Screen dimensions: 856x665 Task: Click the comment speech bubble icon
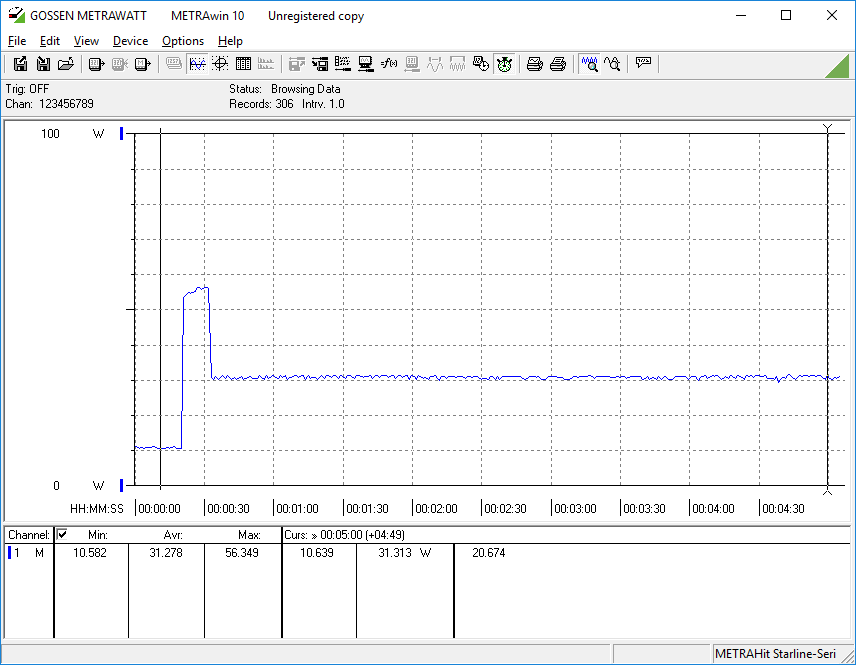pyautogui.click(x=643, y=63)
